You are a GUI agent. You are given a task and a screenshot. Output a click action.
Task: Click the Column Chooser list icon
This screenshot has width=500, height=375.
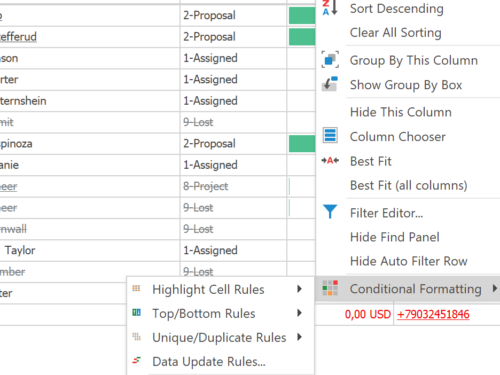[x=330, y=136]
